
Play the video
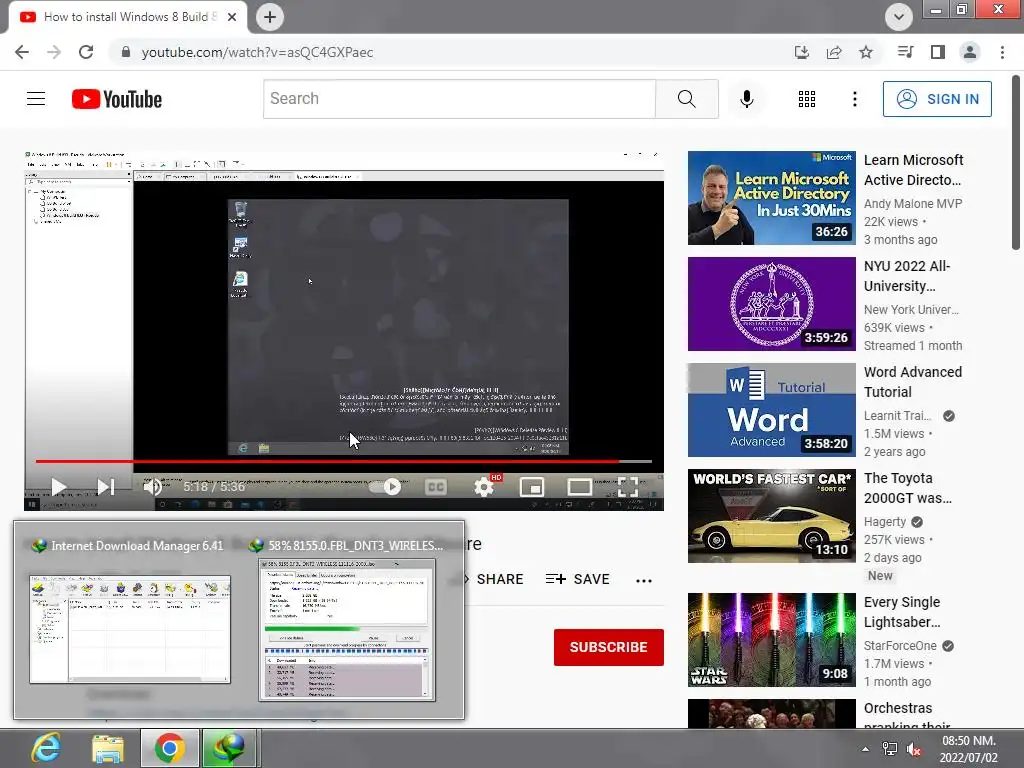pyautogui.click(x=59, y=487)
